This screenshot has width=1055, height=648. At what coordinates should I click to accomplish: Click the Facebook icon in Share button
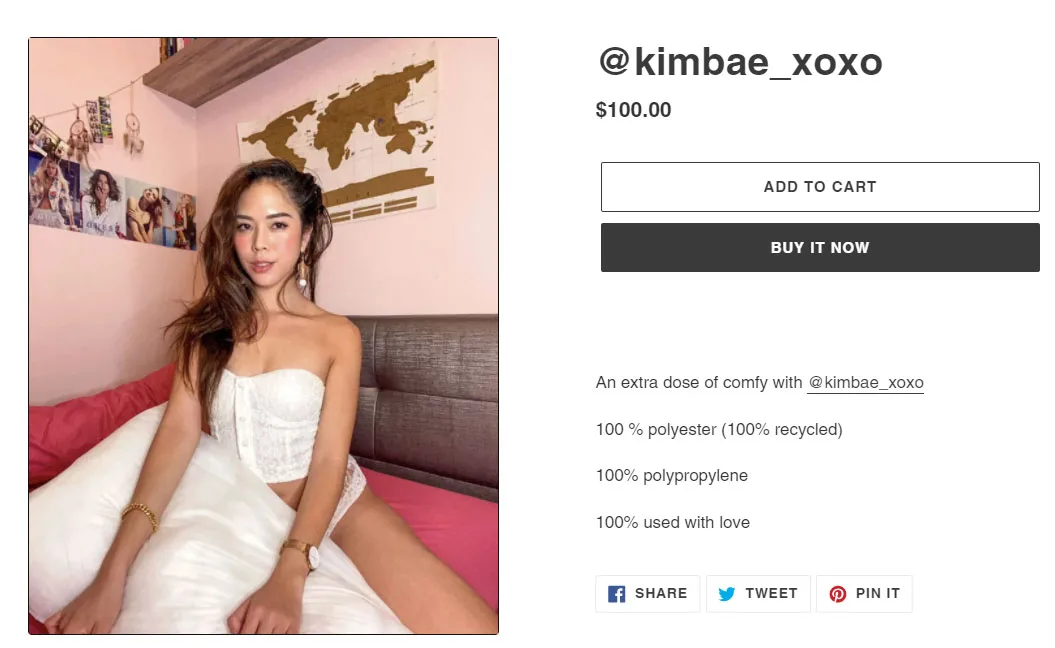click(x=617, y=594)
